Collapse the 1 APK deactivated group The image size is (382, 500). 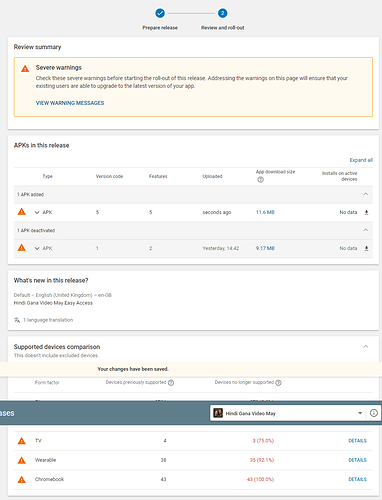366,230
